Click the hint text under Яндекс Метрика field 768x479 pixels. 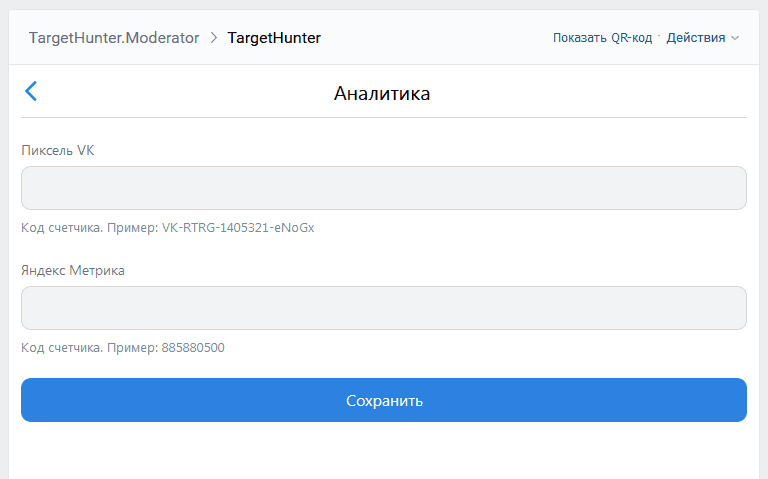(90, 348)
